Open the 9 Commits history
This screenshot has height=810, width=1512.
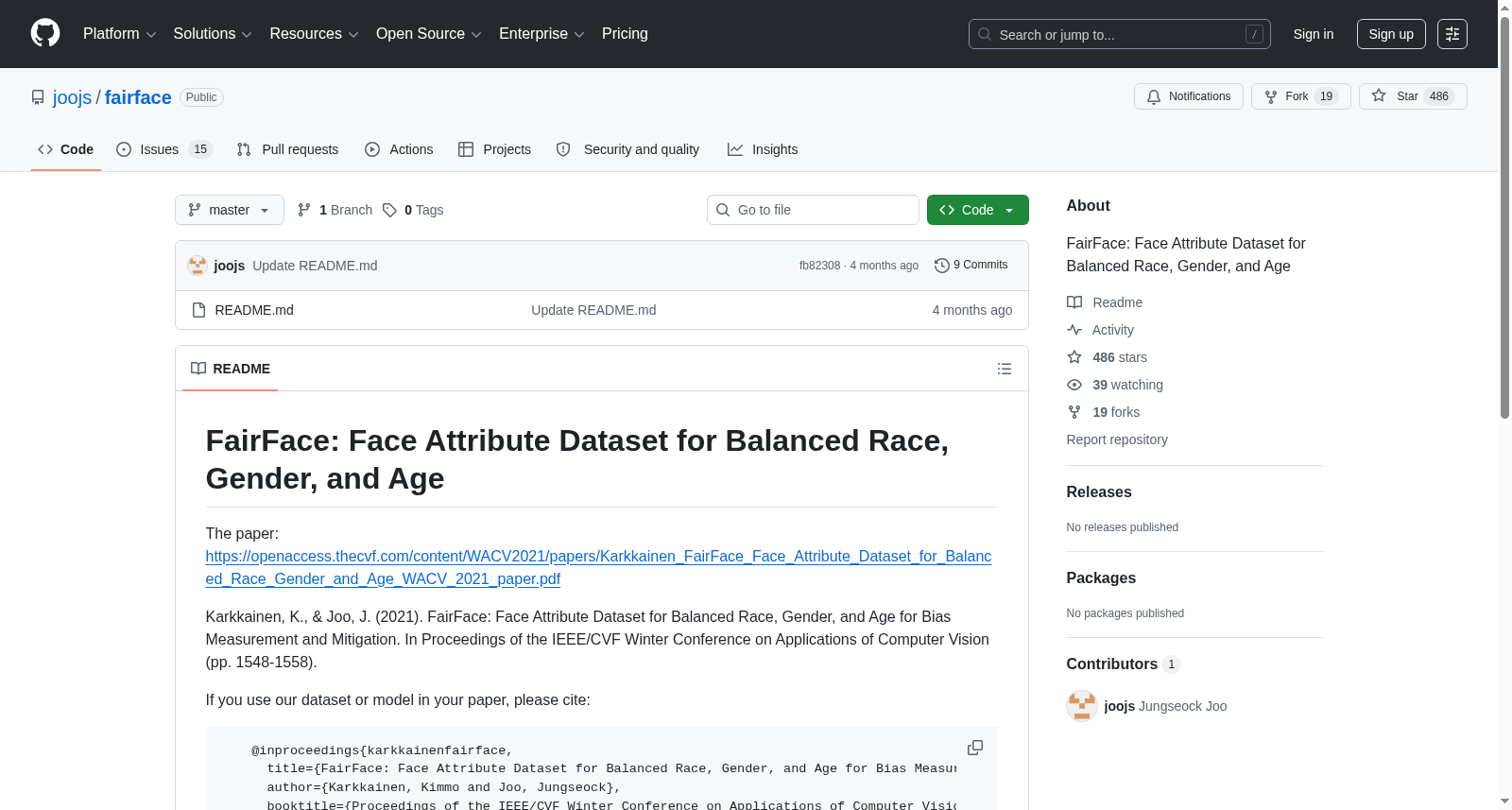(x=971, y=266)
